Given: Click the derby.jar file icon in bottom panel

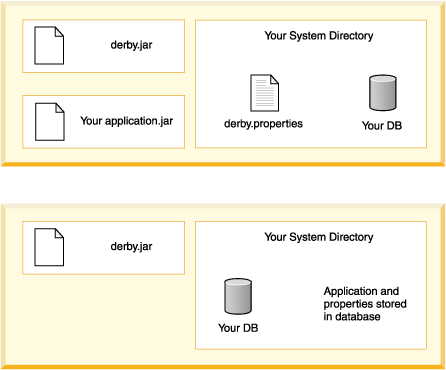Looking at the screenshot, I should point(49,247).
